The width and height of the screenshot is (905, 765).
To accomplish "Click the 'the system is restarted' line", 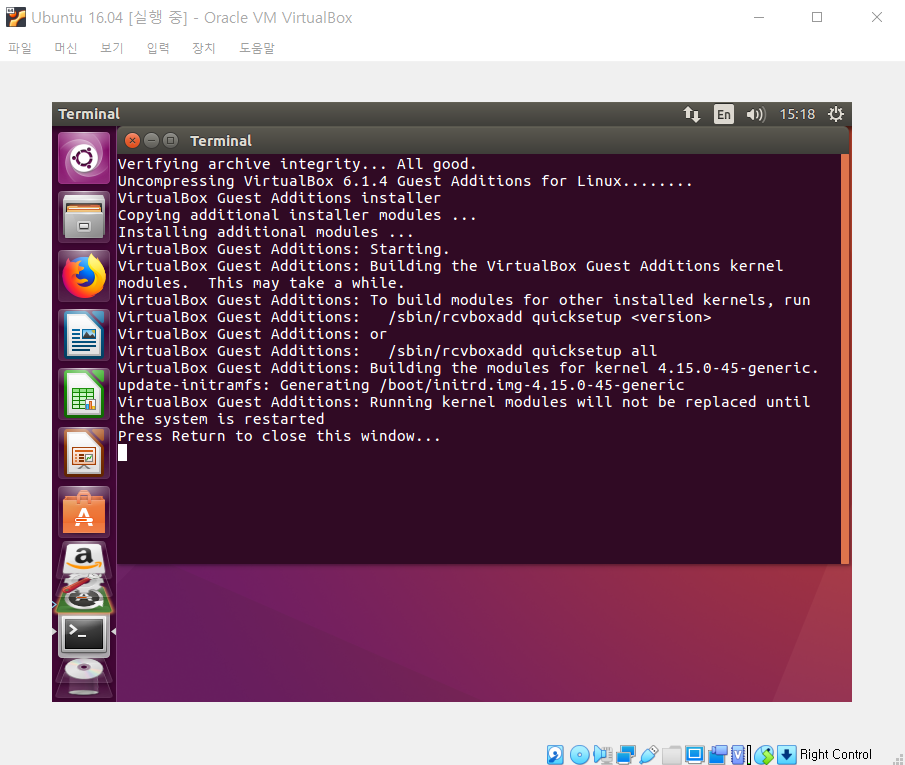I will click(221, 419).
